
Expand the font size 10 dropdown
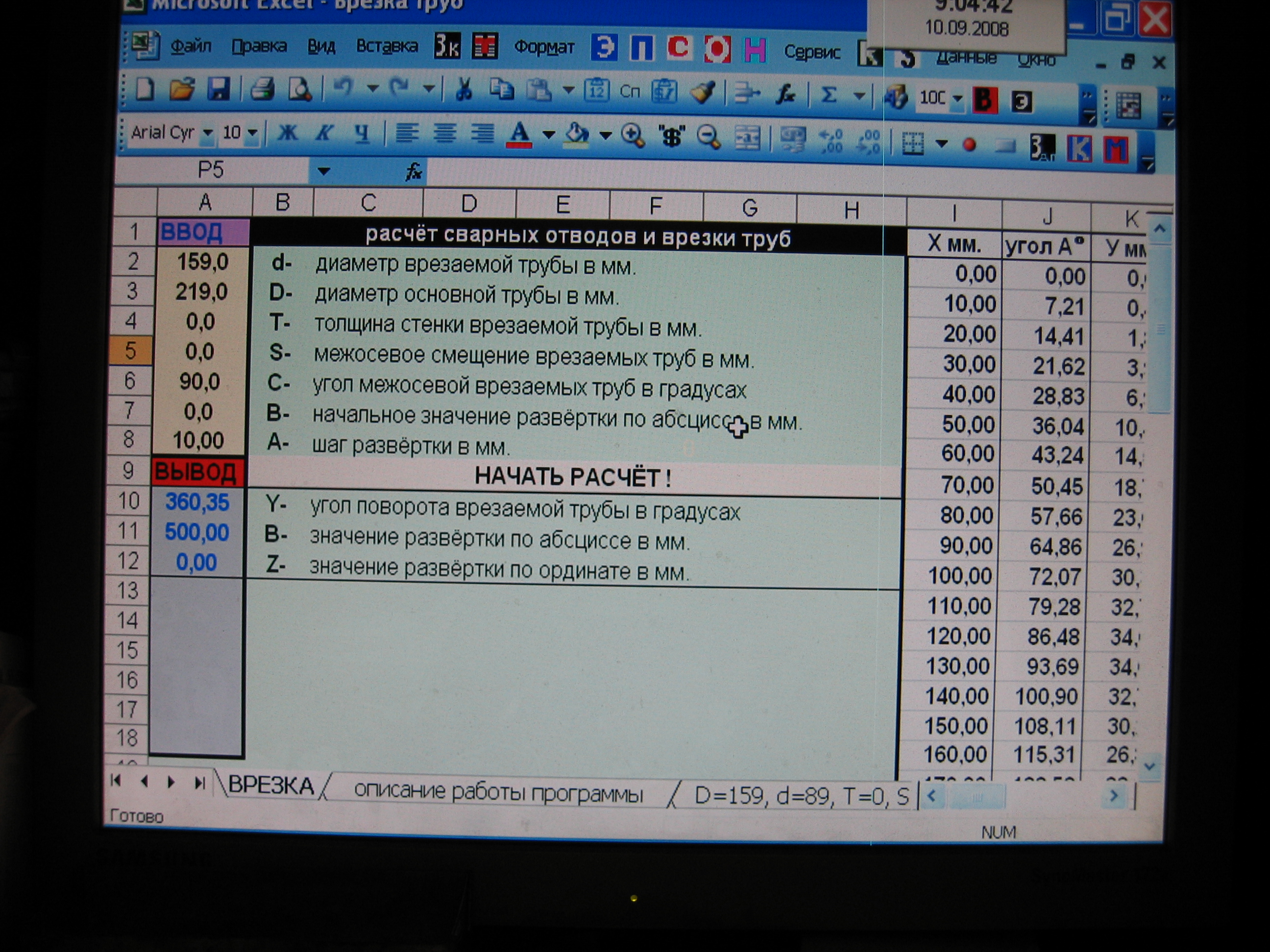pos(252,133)
